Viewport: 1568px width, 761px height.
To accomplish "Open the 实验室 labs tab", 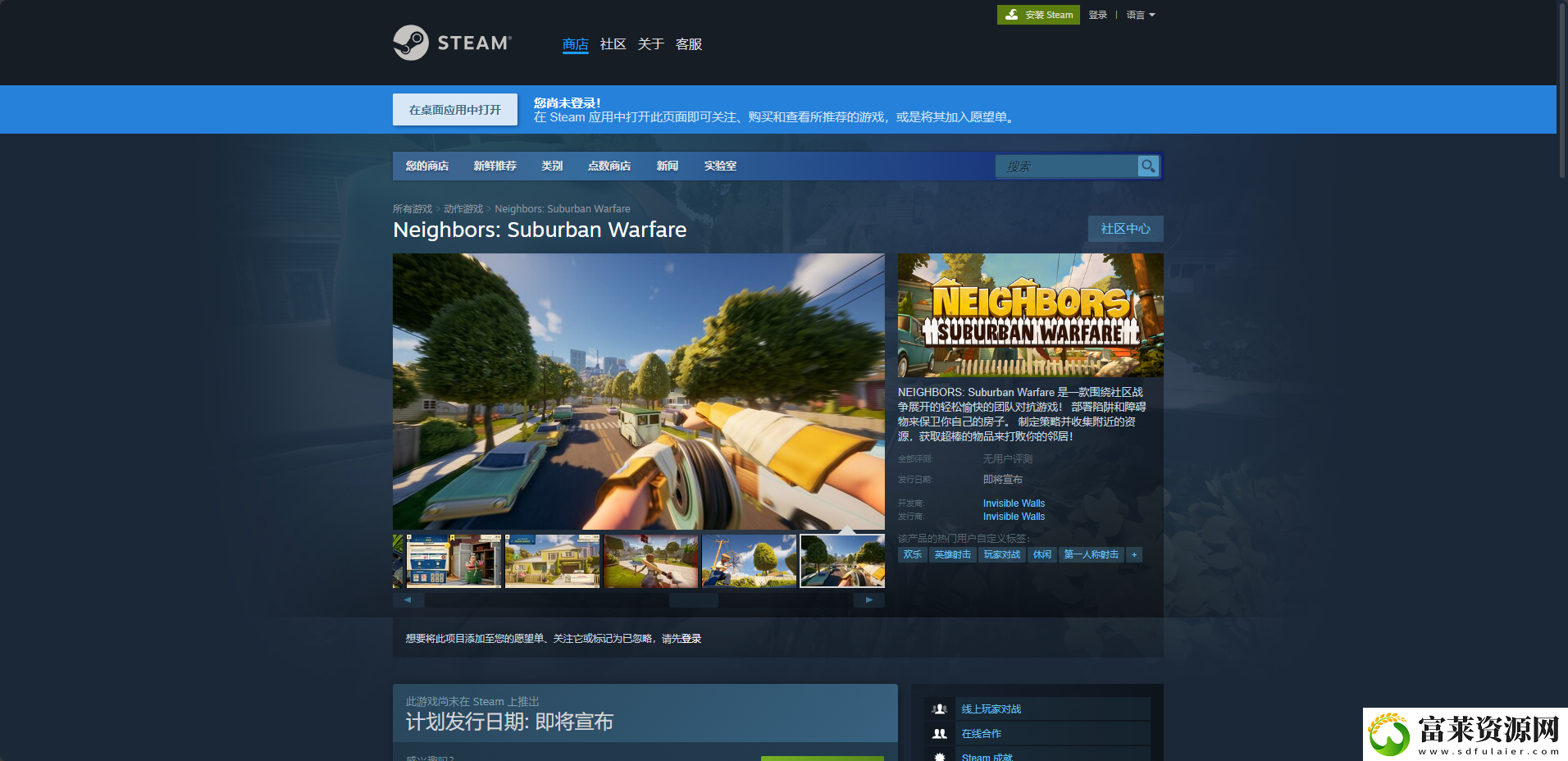I will 720,166.
